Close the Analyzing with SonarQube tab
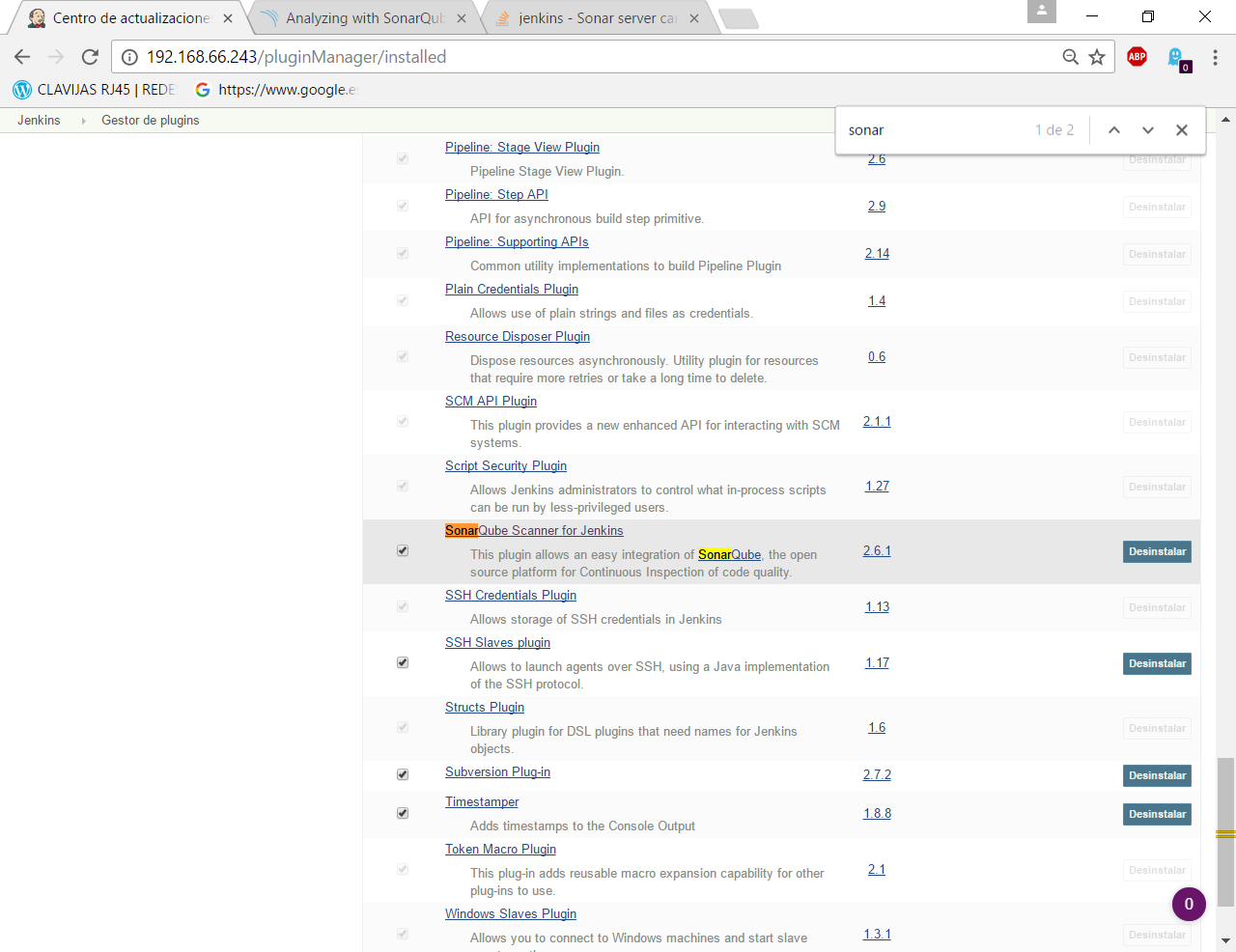Viewport: 1236px width, 952px height. [x=462, y=18]
